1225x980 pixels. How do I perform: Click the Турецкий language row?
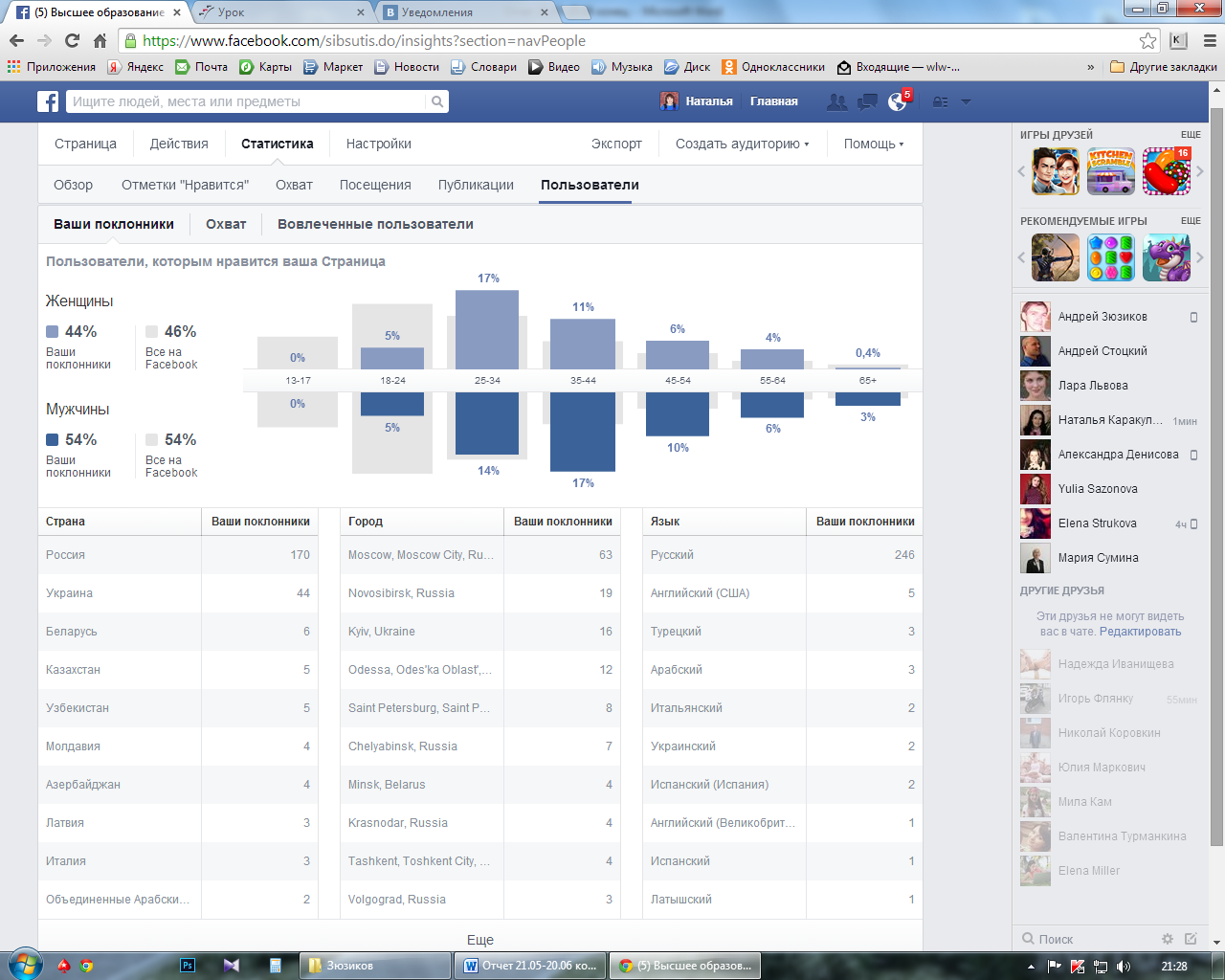click(783, 632)
